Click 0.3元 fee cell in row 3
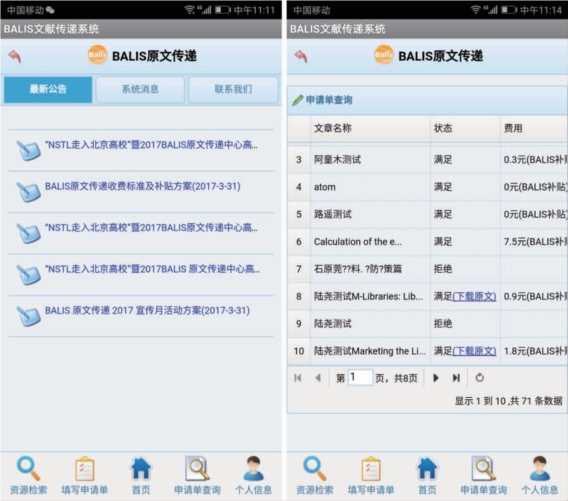The image size is (568, 501). pyautogui.click(x=535, y=159)
